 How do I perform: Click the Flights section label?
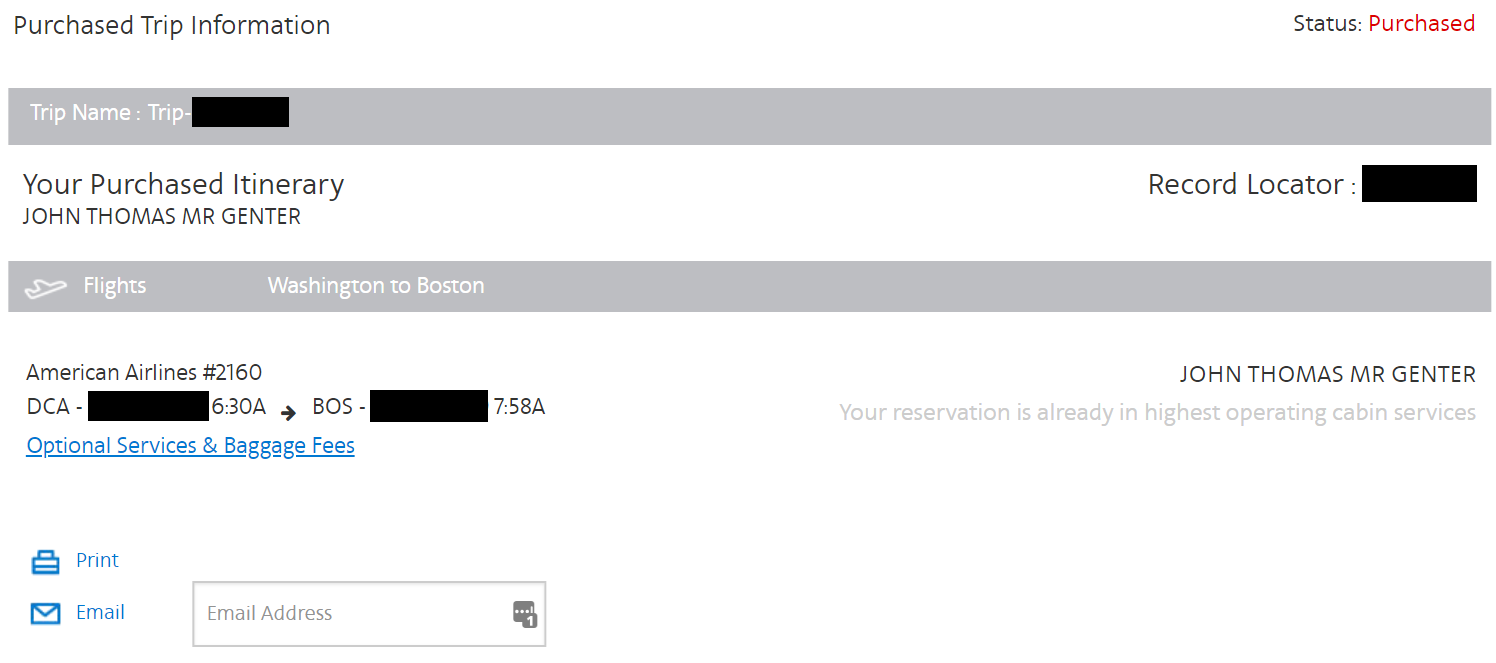pyautogui.click(x=114, y=286)
